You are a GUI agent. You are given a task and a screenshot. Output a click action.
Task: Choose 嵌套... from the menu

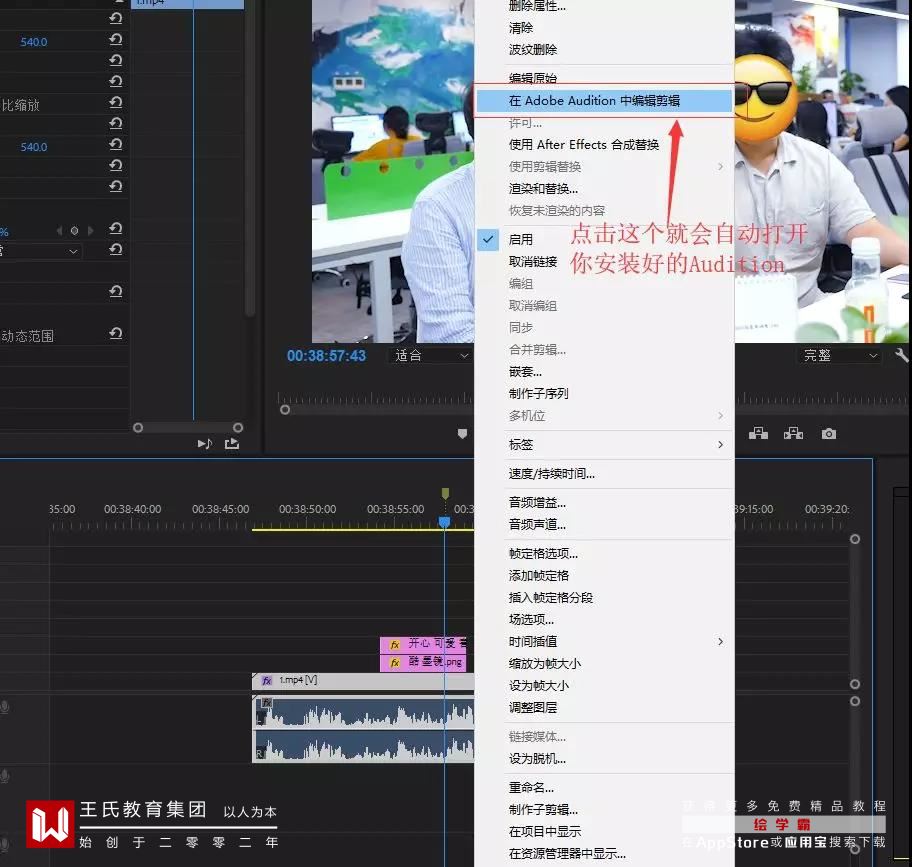tap(525, 371)
